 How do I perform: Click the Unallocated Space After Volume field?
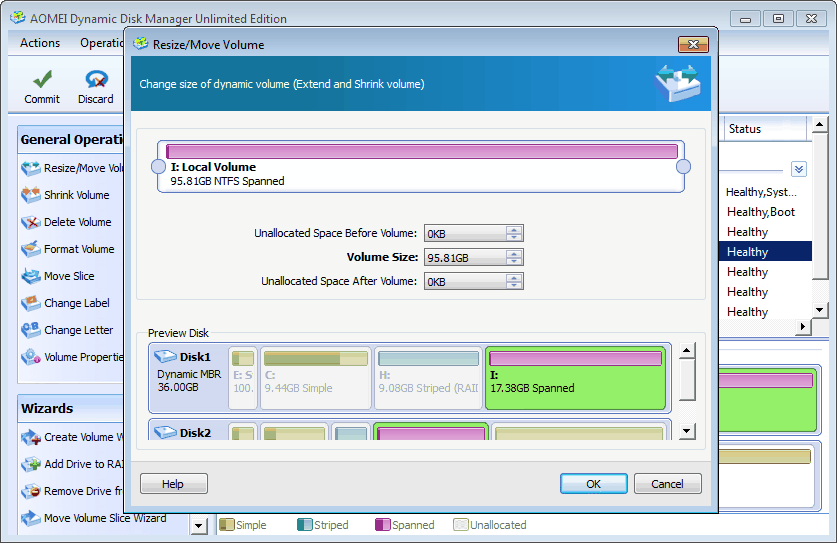click(465, 281)
